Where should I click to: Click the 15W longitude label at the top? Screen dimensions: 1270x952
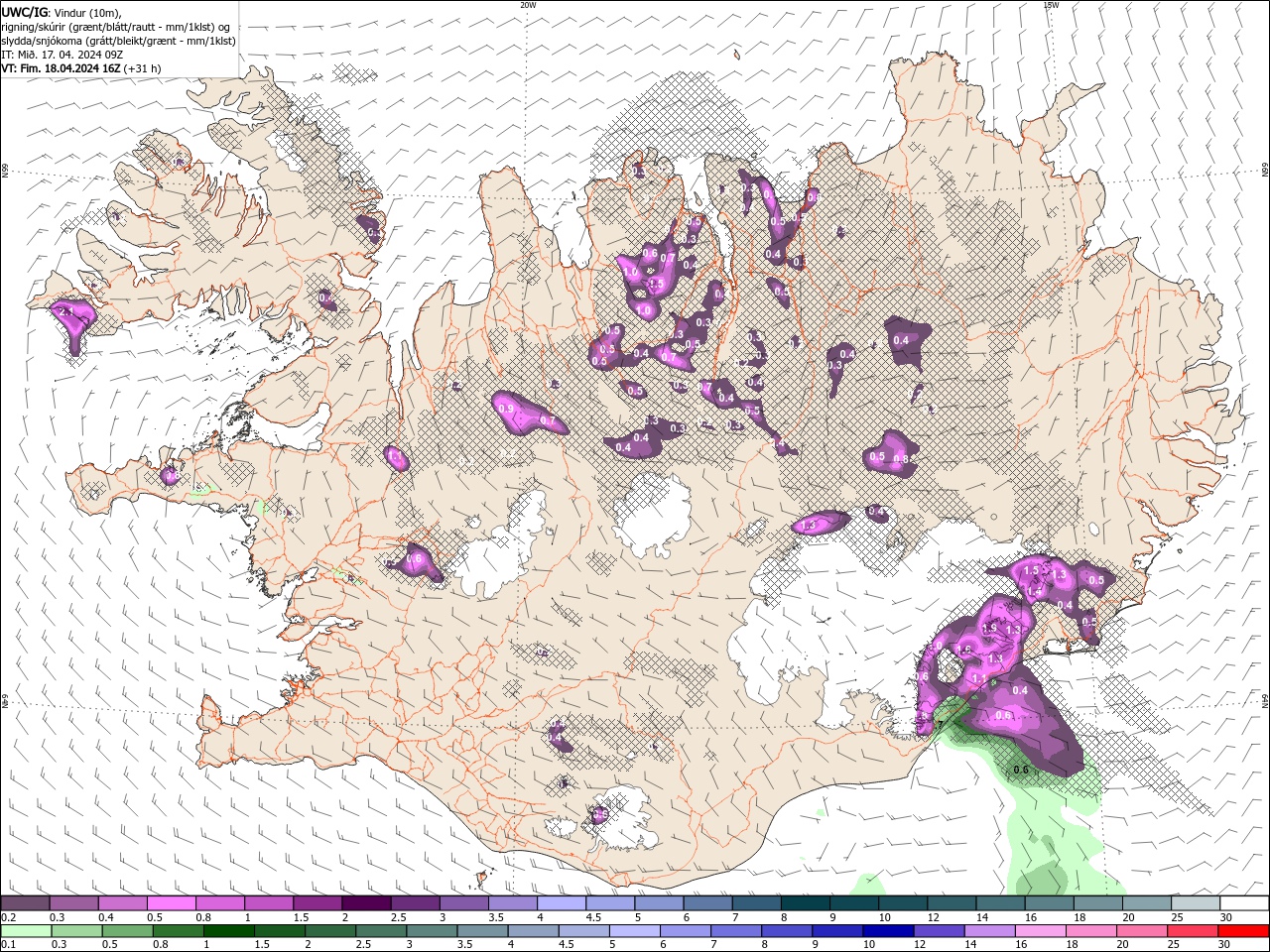(x=1051, y=5)
